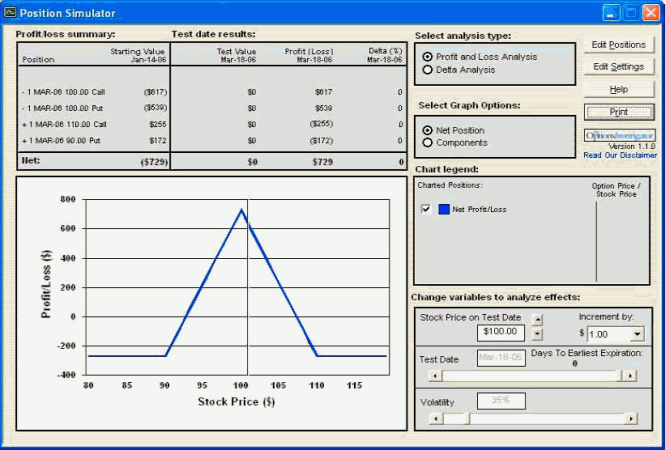This screenshot has width=666, height=450.
Task: Click the Stock Price on Test Date field
Action: (500, 332)
